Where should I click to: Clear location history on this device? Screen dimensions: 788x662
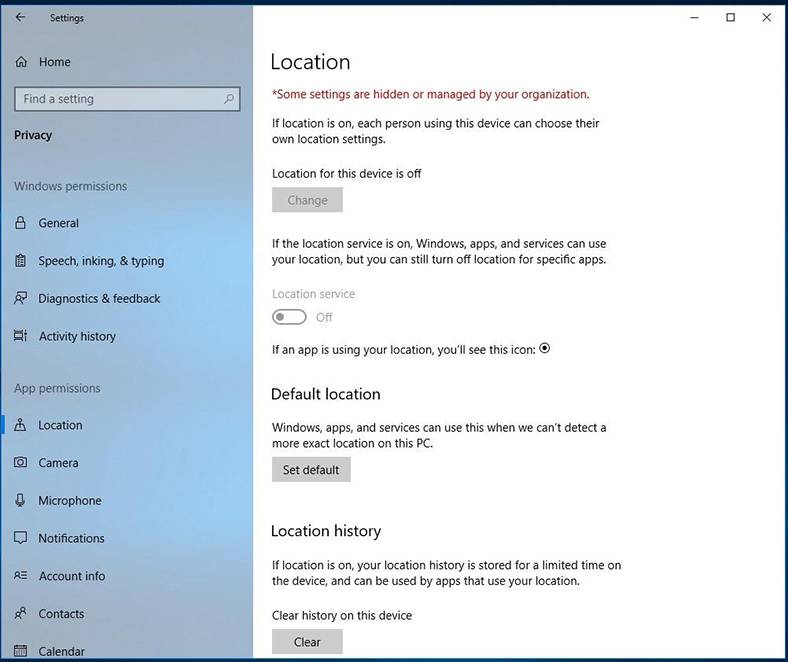pyautogui.click(x=307, y=642)
